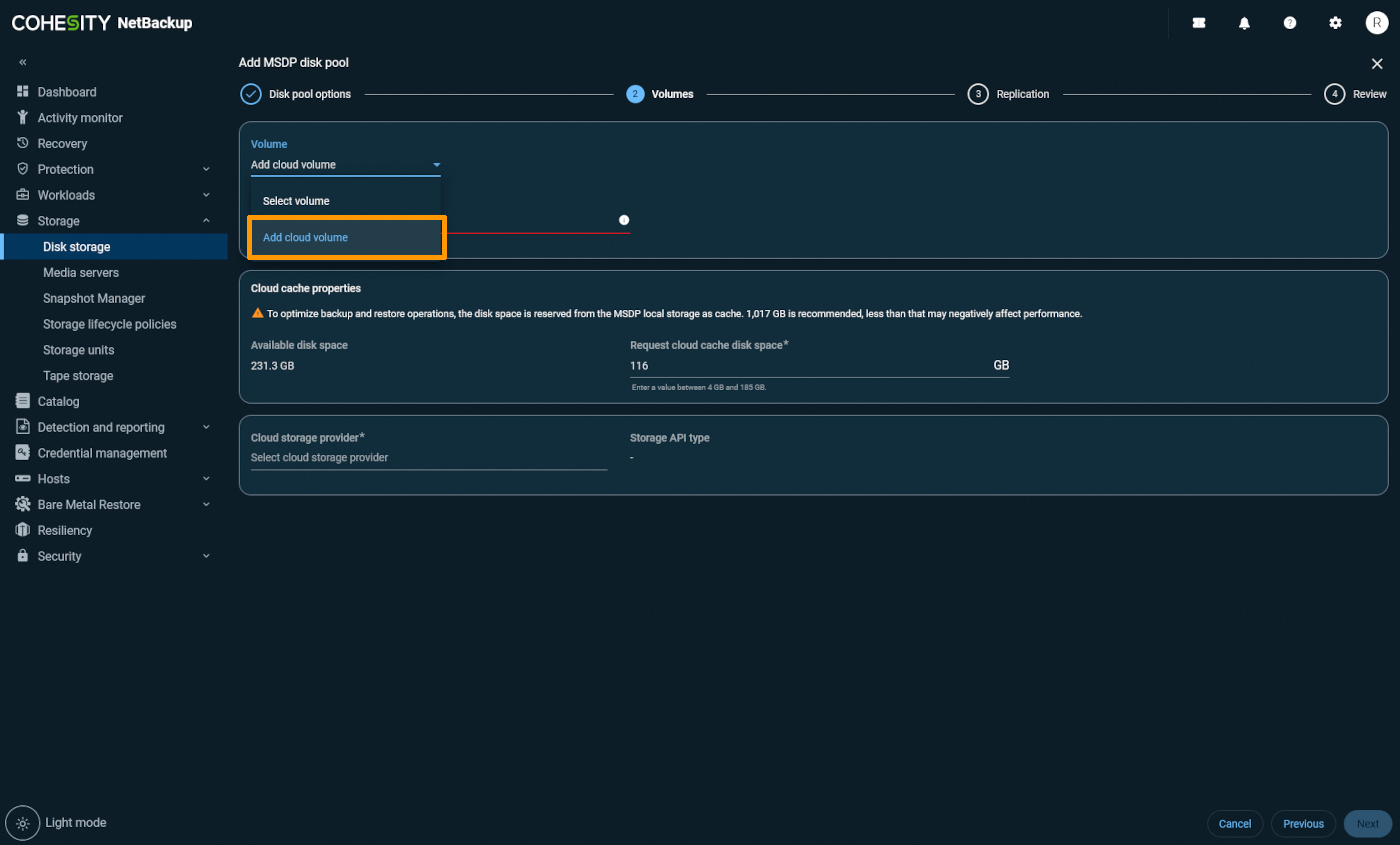Click the Request cloud cache disk space field
The width and height of the screenshot is (1400, 845).
coord(800,365)
